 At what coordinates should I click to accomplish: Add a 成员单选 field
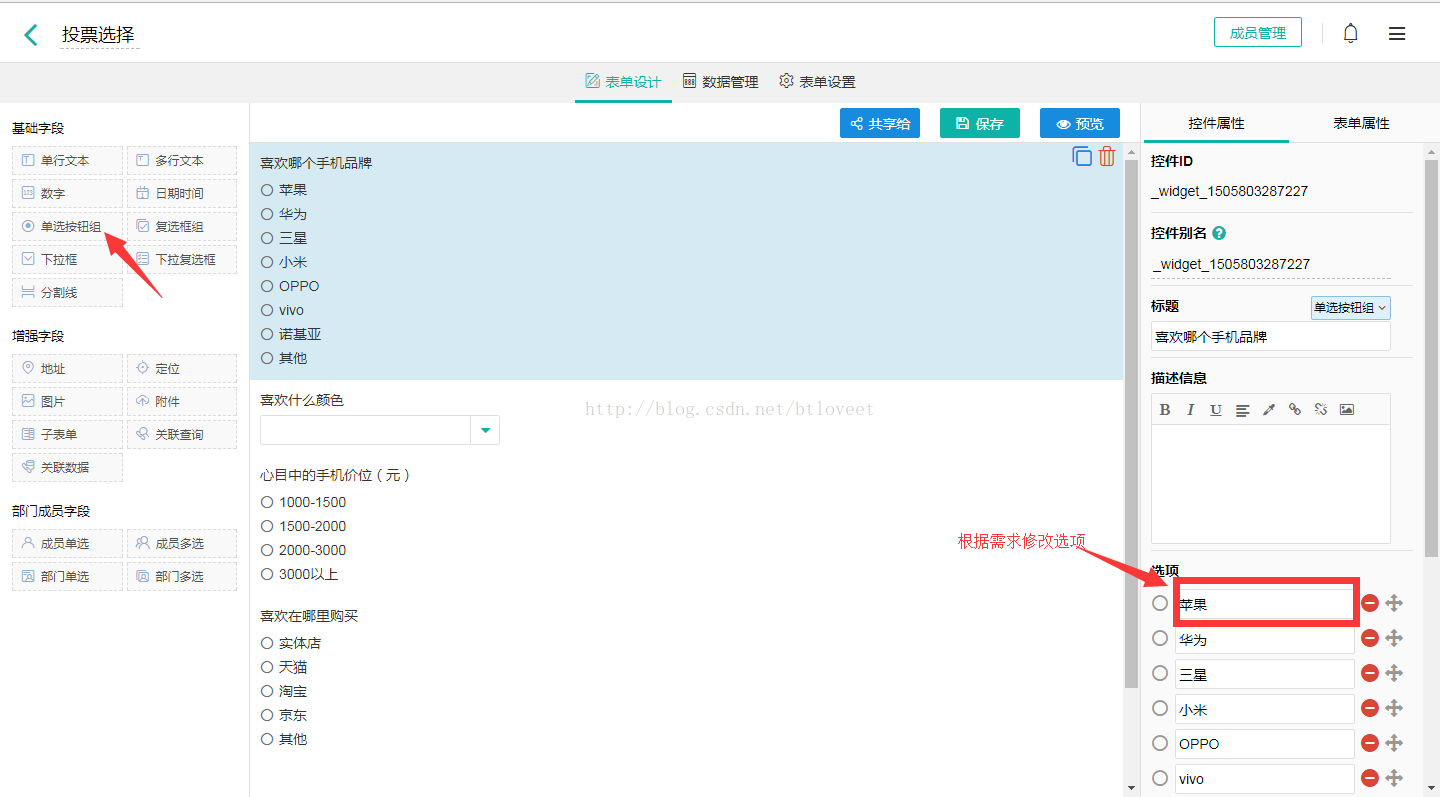(x=67, y=543)
